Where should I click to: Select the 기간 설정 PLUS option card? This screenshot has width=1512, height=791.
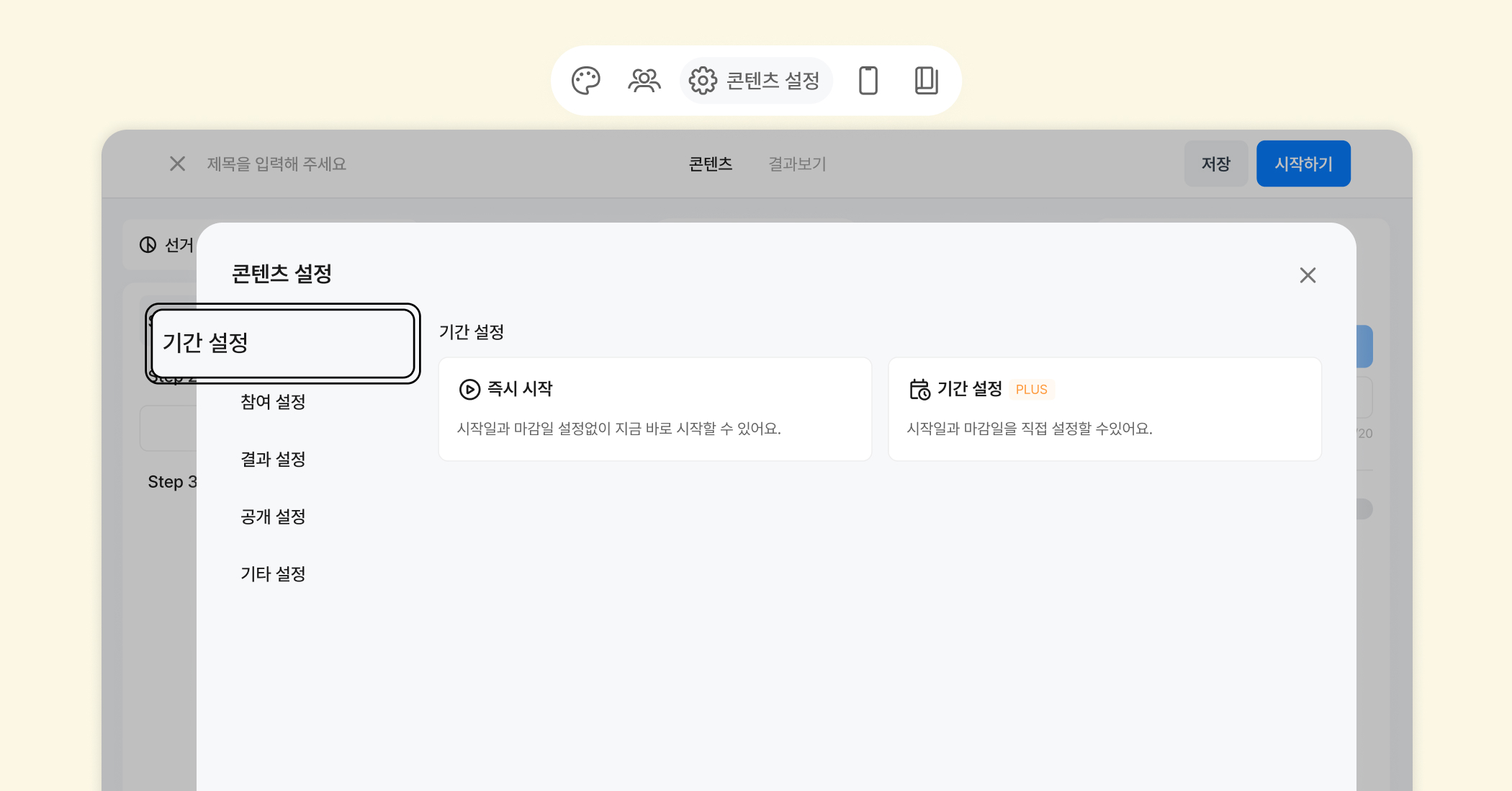pyautogui.click(x=1104, y=409)
